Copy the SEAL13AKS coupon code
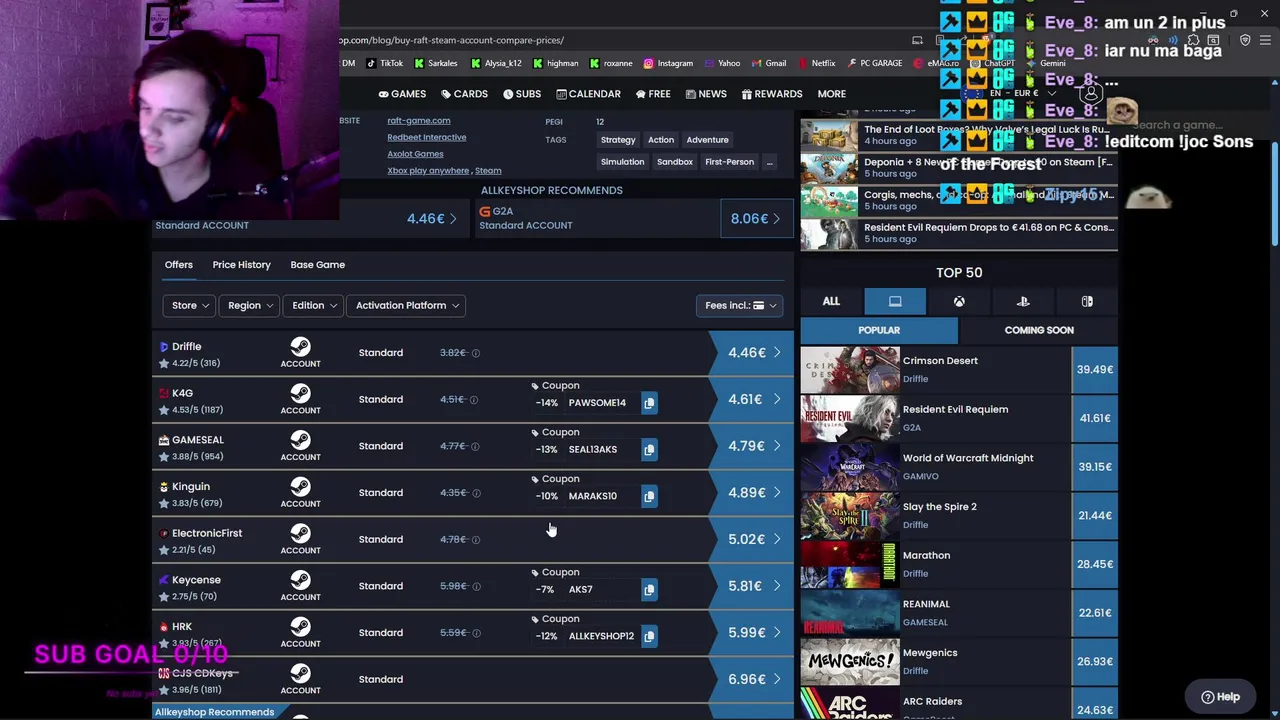The height and width of the screenshot is (720, 1280). 649,450
